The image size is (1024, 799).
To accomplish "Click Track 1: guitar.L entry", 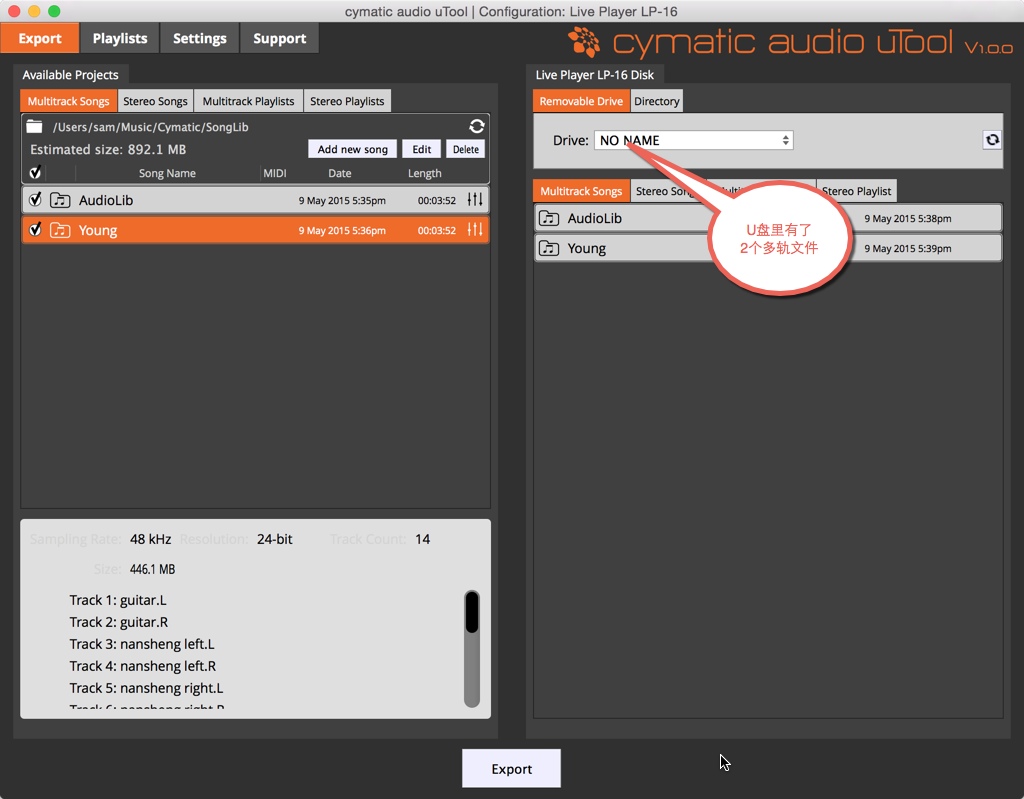I will [x=118, y=600].
